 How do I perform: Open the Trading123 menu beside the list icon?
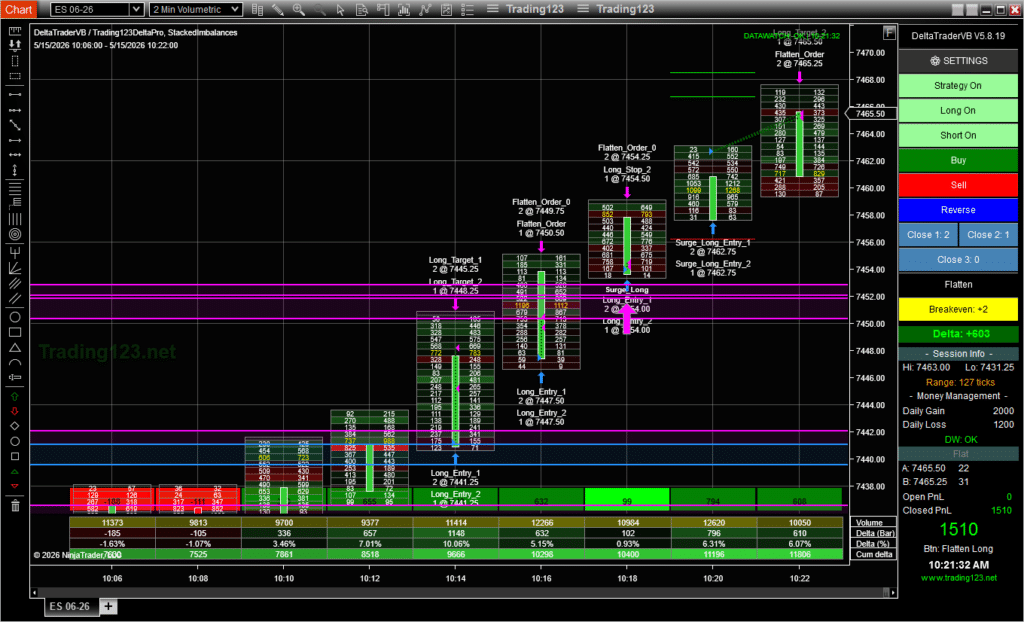[x=526, y=9]
